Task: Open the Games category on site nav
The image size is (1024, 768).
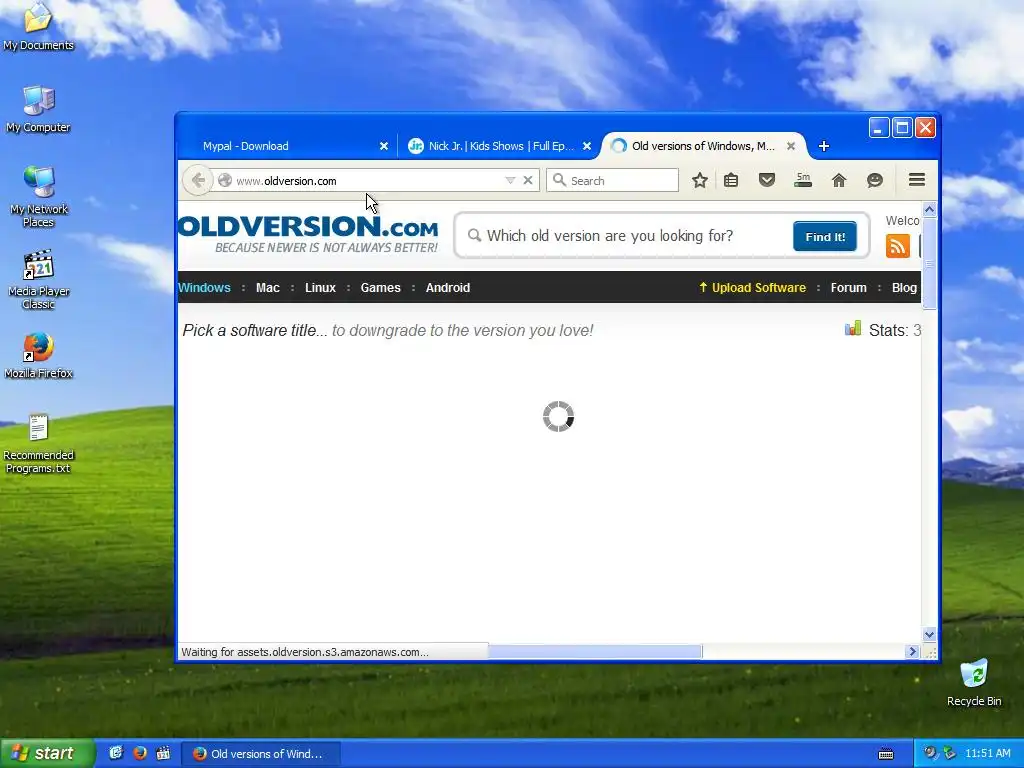Action: point(381,287)
